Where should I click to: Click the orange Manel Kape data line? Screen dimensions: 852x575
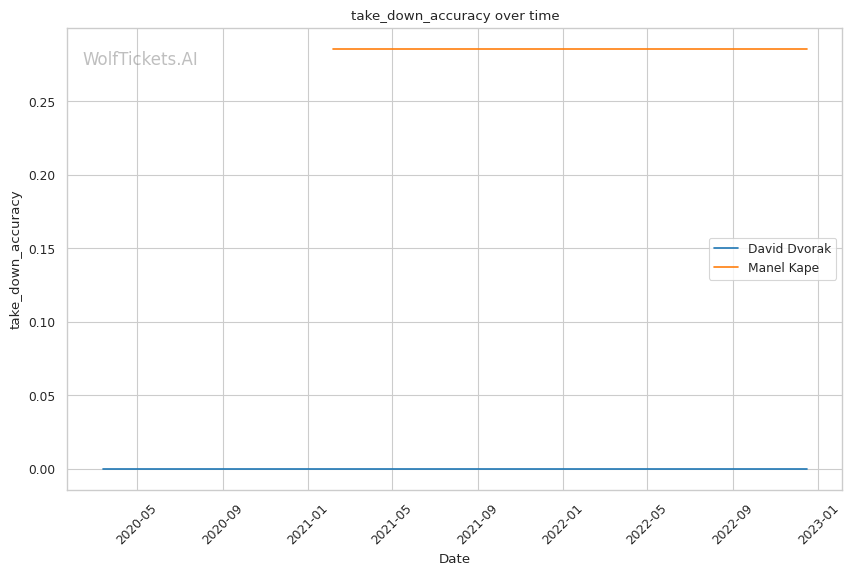(570, 49)
